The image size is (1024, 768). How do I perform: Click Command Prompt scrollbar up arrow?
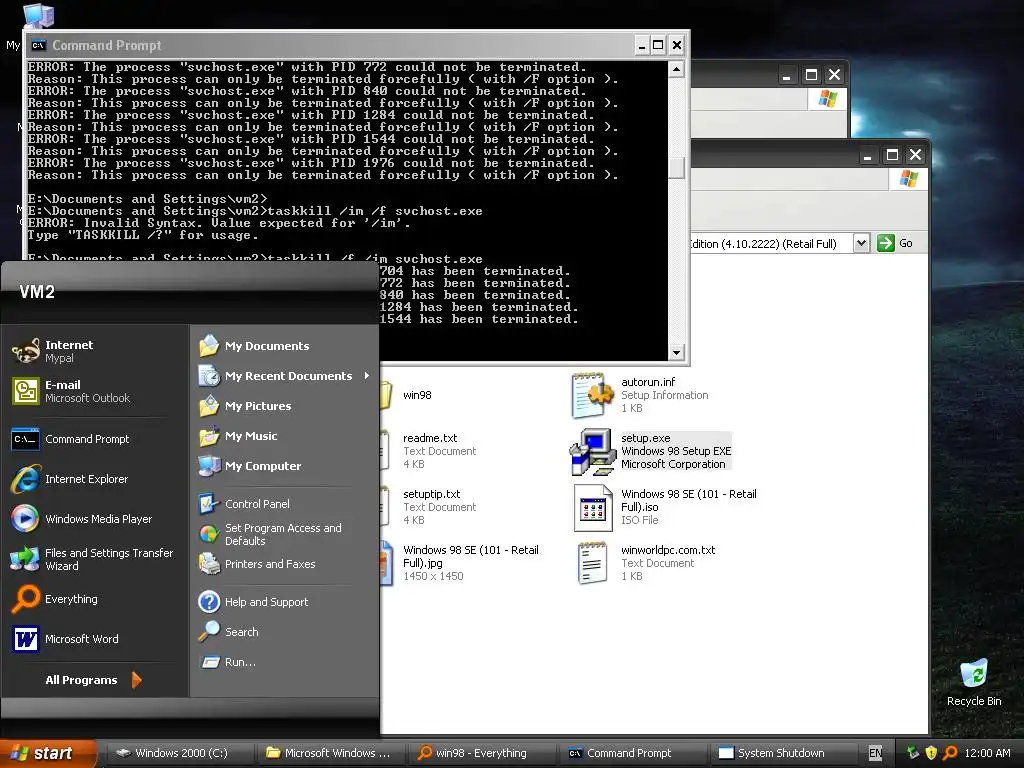(x=677, y=69)
